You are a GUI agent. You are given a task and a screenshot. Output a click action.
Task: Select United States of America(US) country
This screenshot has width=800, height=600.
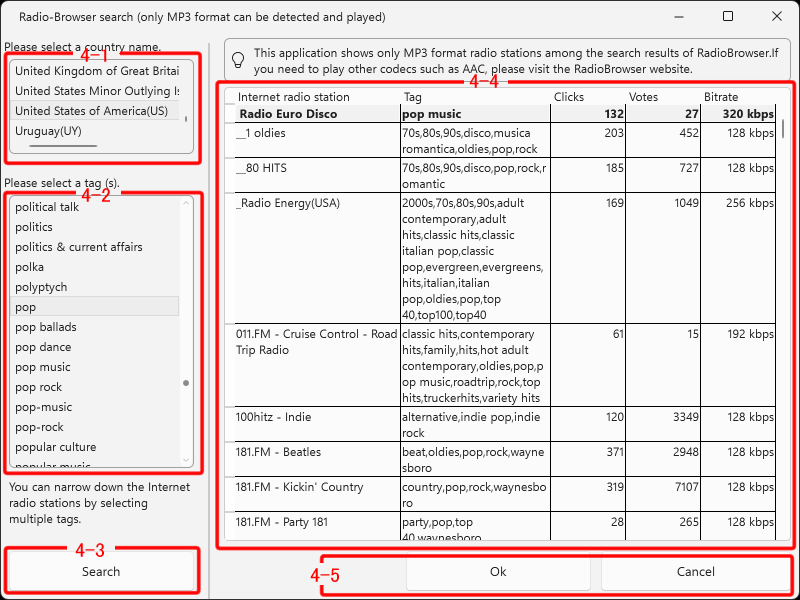point(92,111)
